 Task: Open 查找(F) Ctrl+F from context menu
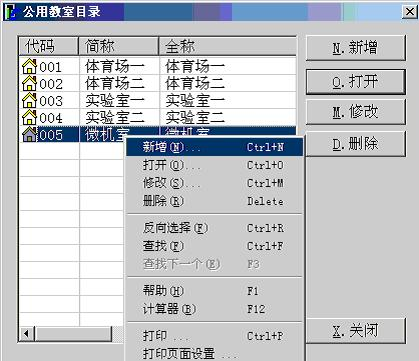[x=214, y=246]
